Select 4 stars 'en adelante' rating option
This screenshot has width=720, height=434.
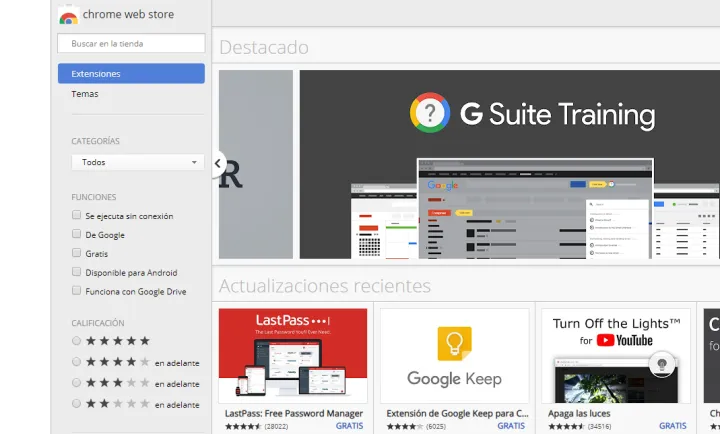[x=76, y=362]
